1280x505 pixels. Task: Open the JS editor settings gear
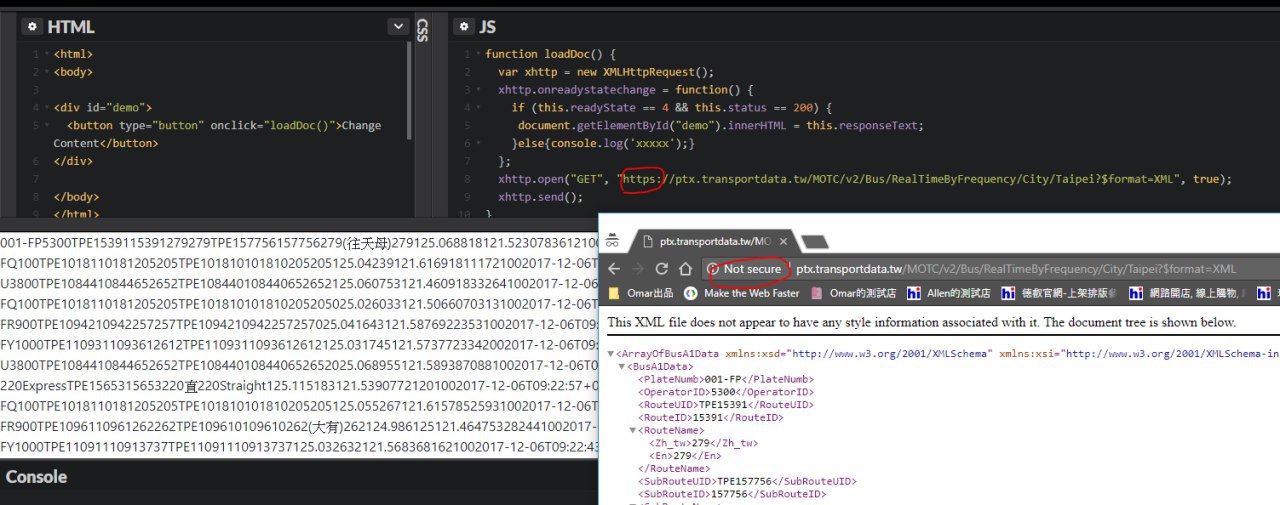pyautogui.click(x=464, y=27)
